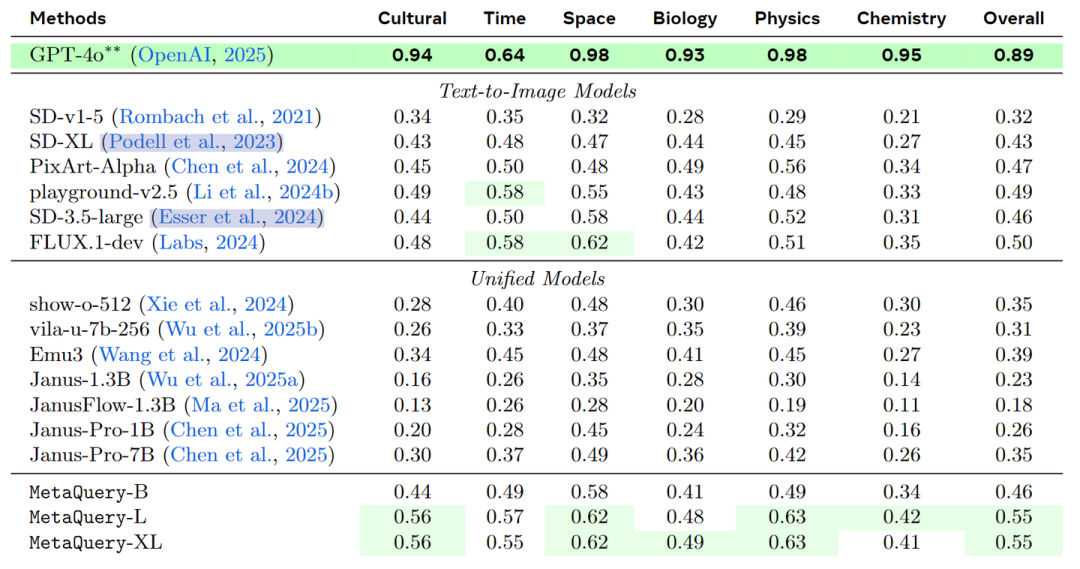
Task: Open the Li et al., 2024b citation
Action: pos(263,192)
